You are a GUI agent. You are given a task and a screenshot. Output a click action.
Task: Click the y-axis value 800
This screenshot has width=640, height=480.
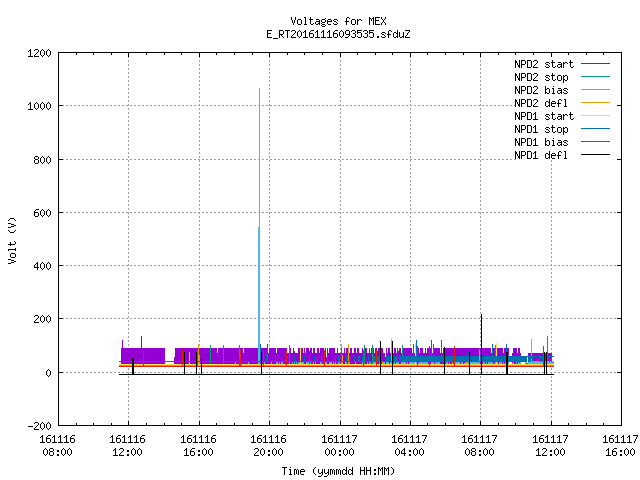tap(42, 160)
